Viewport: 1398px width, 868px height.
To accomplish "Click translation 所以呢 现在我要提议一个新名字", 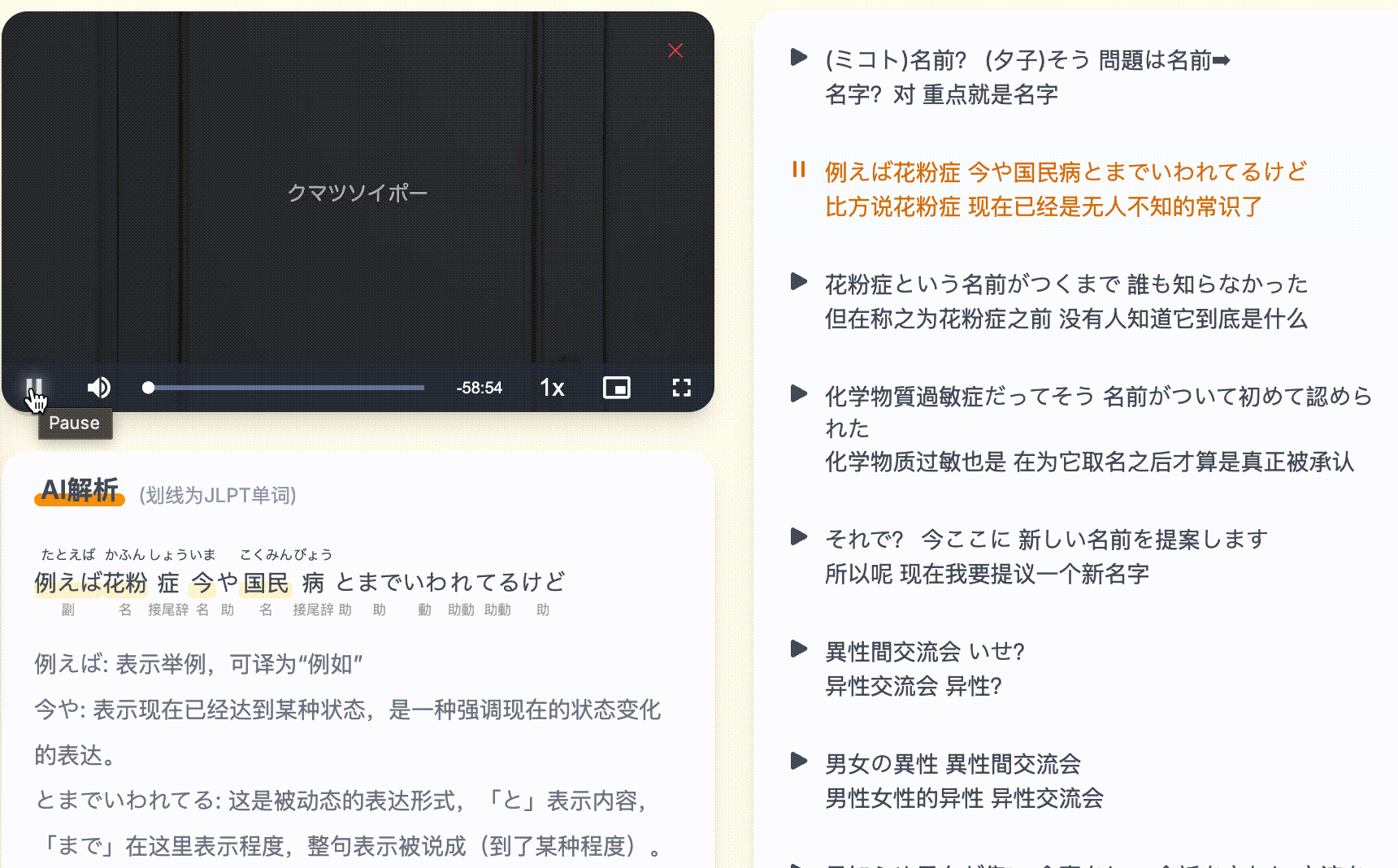I will (x=987, y=574).
